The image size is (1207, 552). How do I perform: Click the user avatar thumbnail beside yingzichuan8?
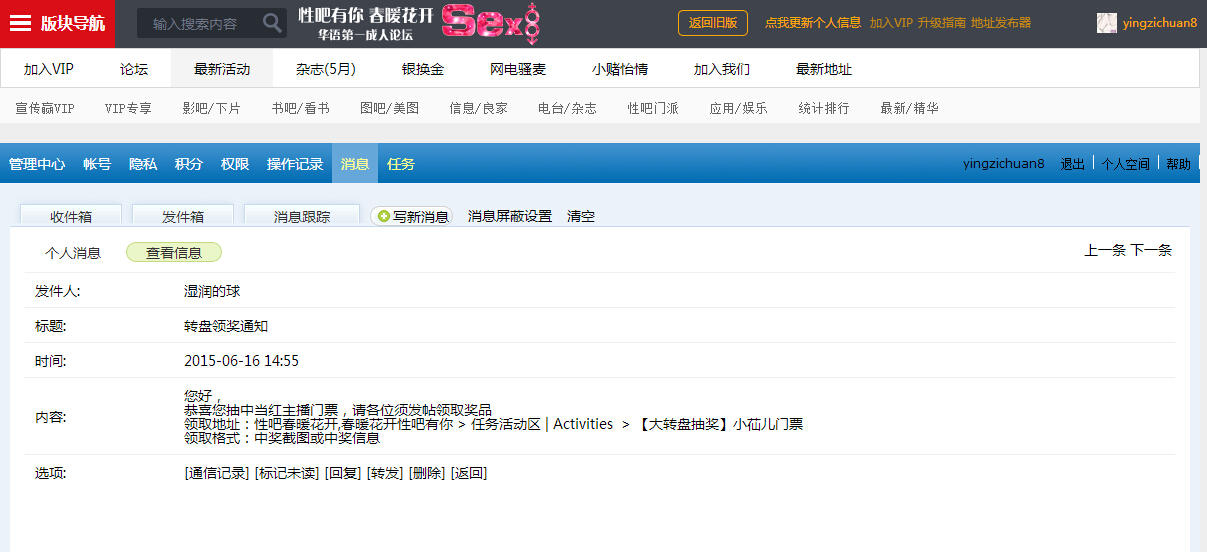[1107, 23]
